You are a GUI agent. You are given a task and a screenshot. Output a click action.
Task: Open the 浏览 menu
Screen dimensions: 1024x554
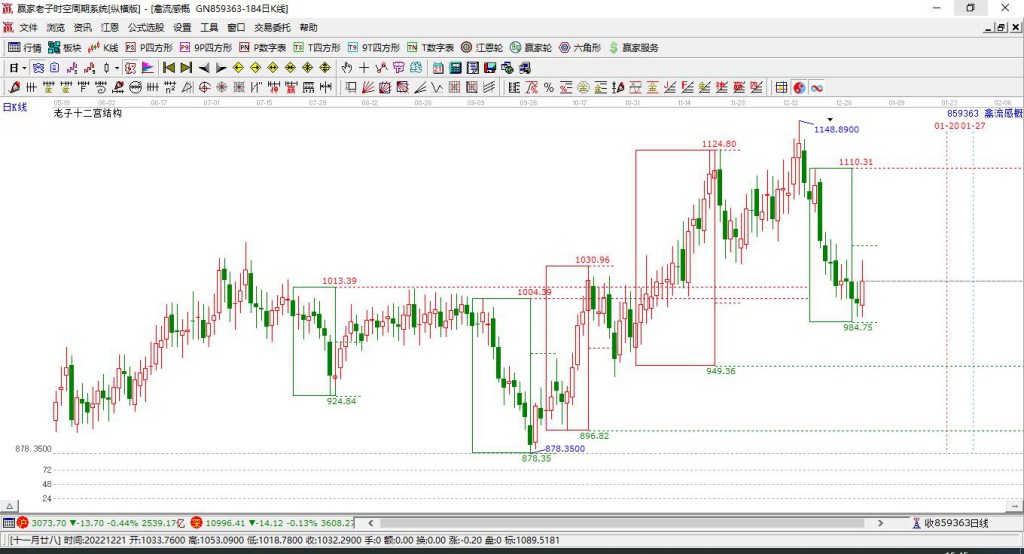tap(56, 27)
